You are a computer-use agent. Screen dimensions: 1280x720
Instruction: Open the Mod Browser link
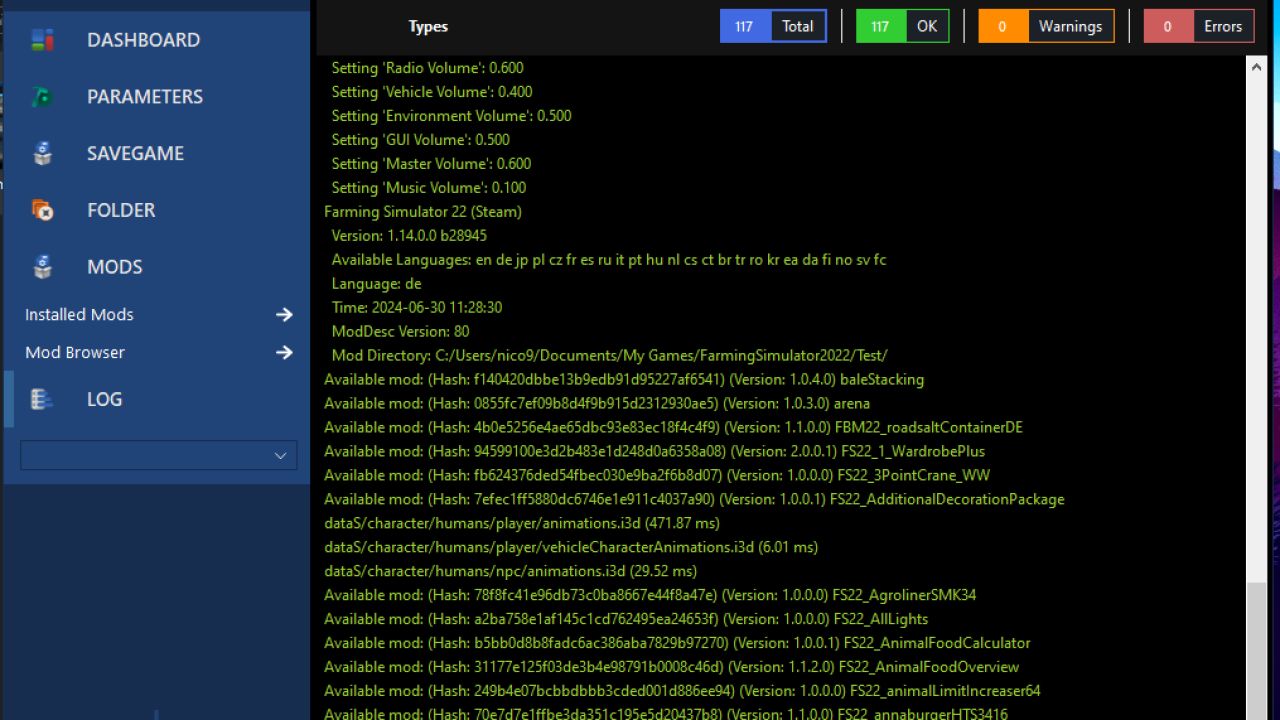(75, 353)
